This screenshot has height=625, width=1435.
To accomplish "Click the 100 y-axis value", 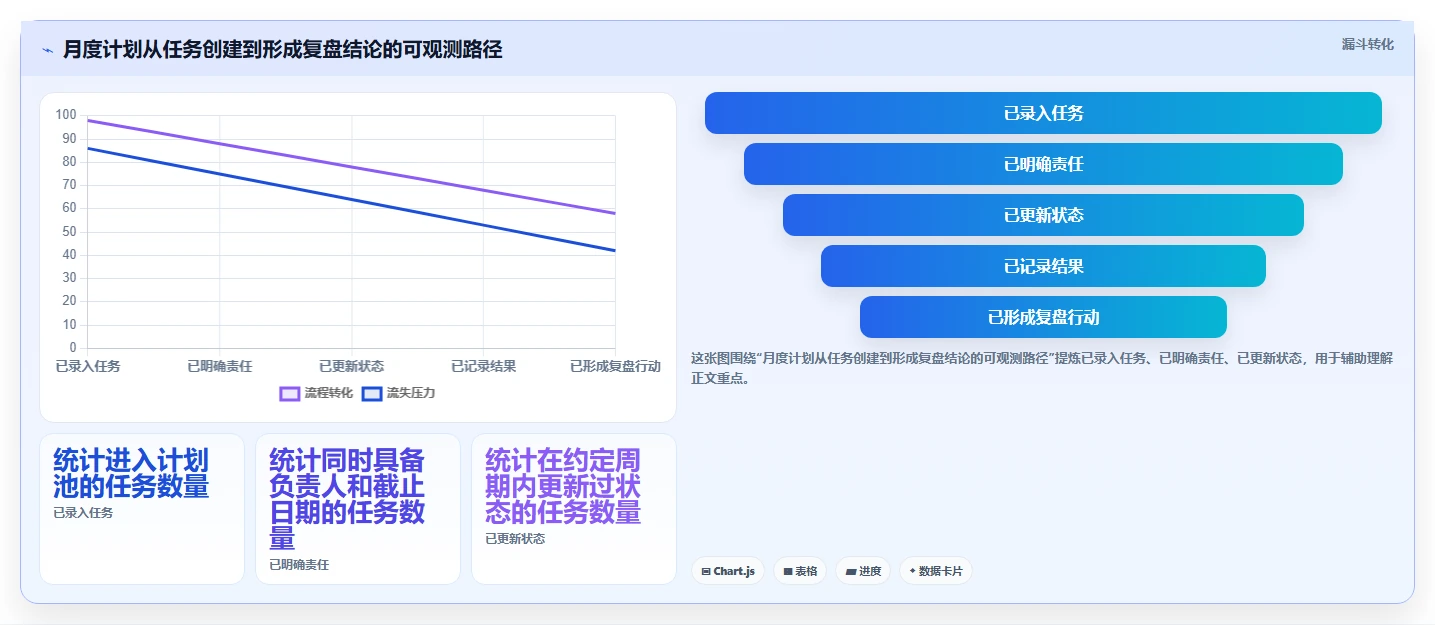I will tap(66, 115).
